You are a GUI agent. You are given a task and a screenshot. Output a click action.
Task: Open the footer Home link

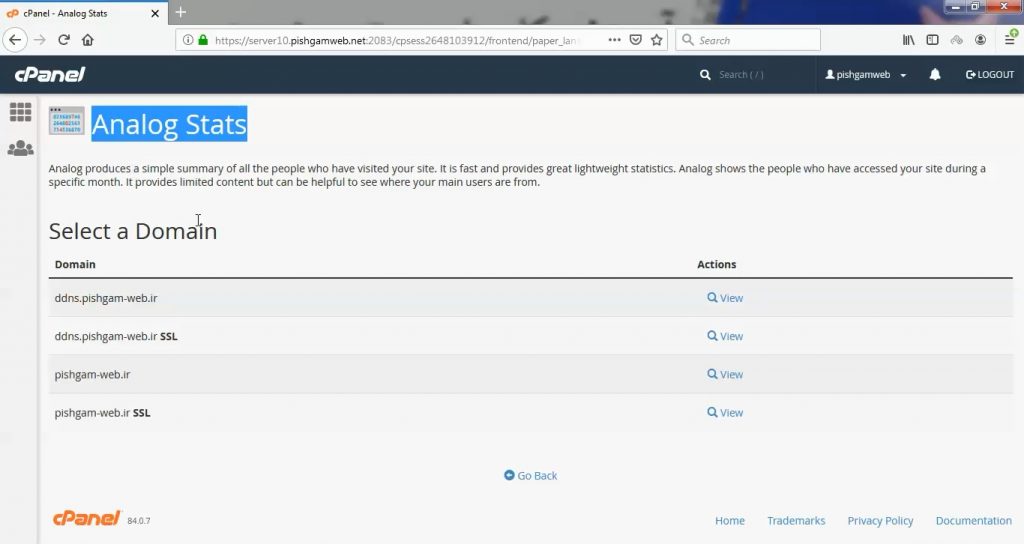coord(729,520)
